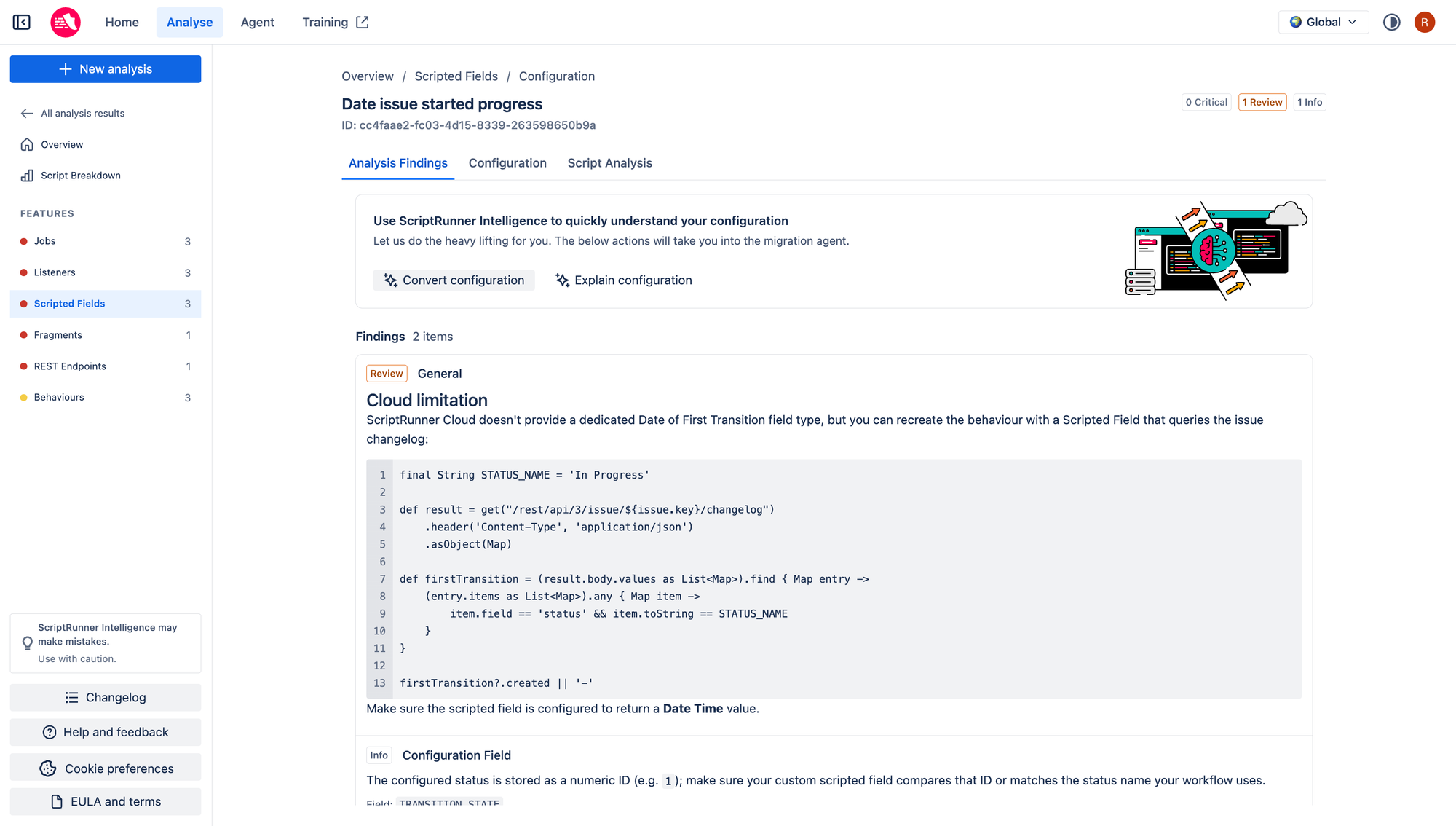
Task: Click the code line "final String STATUS_NAME"
Action: (x=524, y=475)
